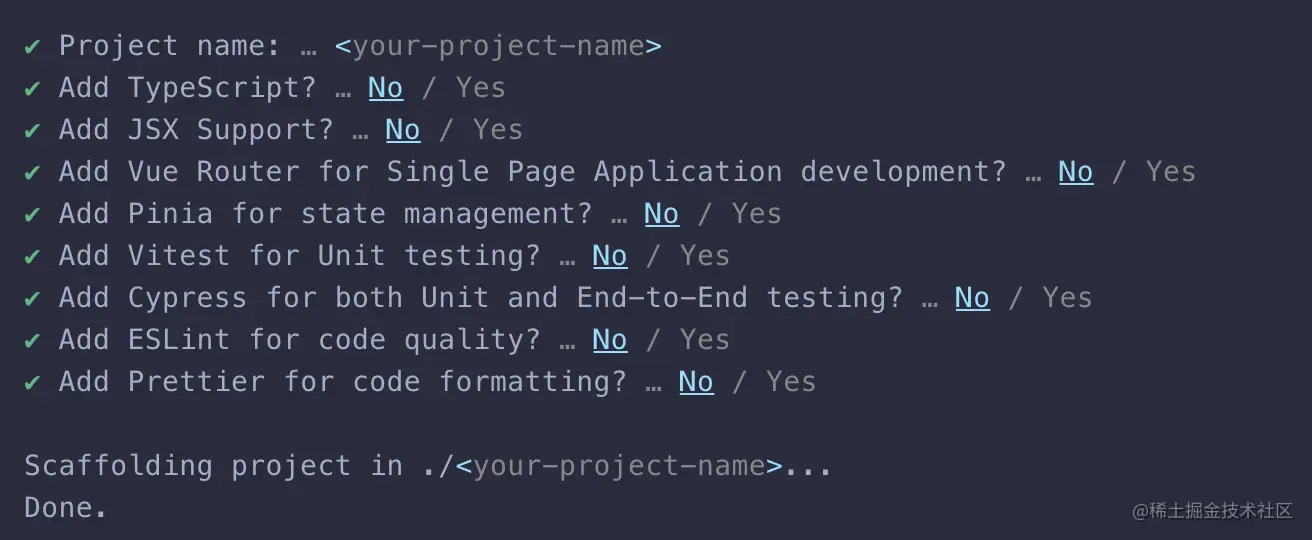Select No for JSX Support
The width and height of the screenshot is (1312, 540).
click(403, 130)
